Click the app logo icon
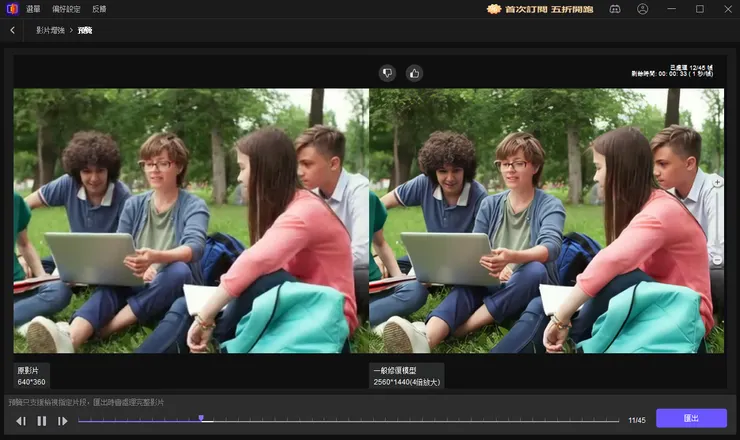740x440 pixels. [x=12, y=9]
